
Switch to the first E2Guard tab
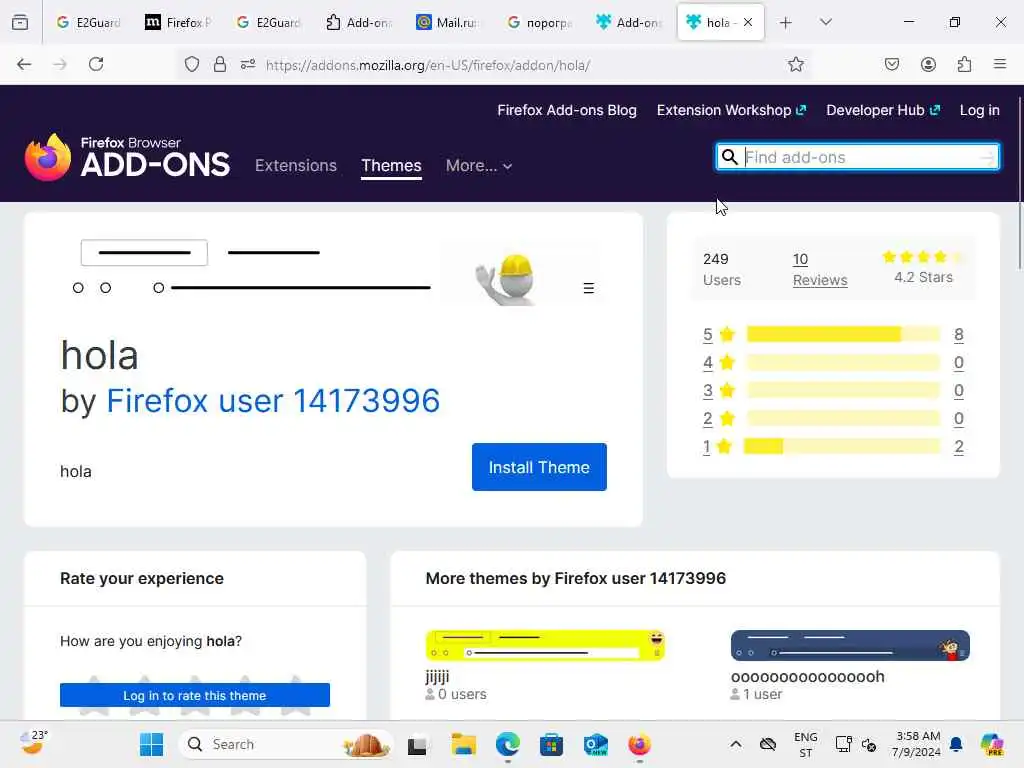88,22
